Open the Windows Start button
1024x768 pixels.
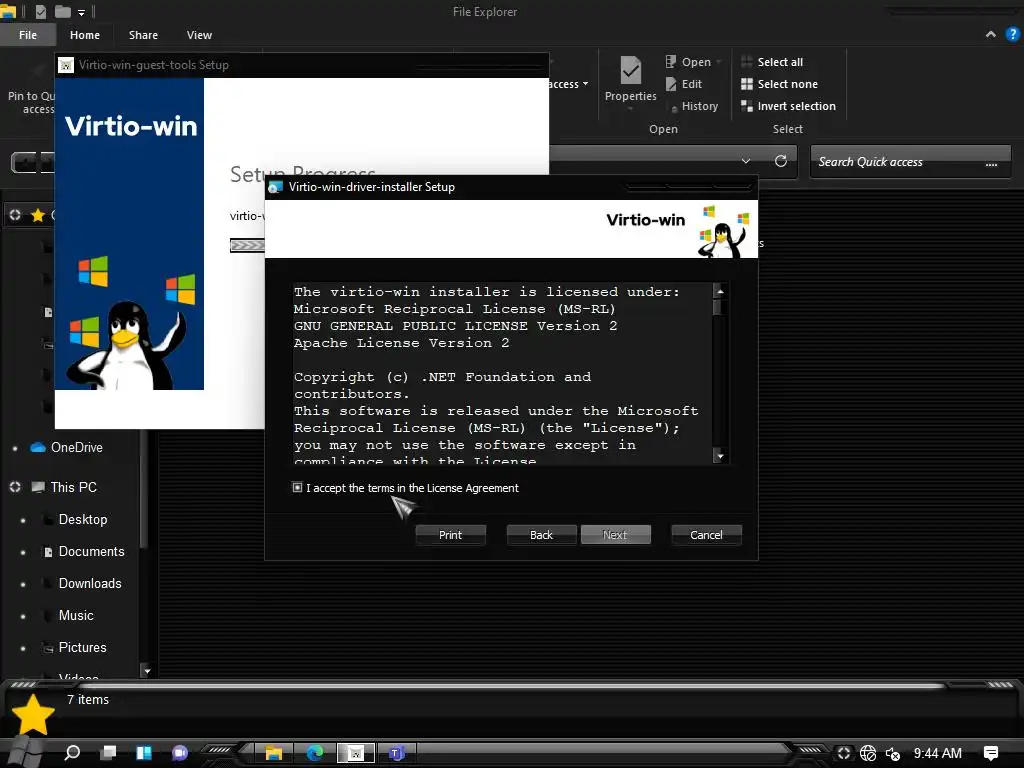[24, 752]
